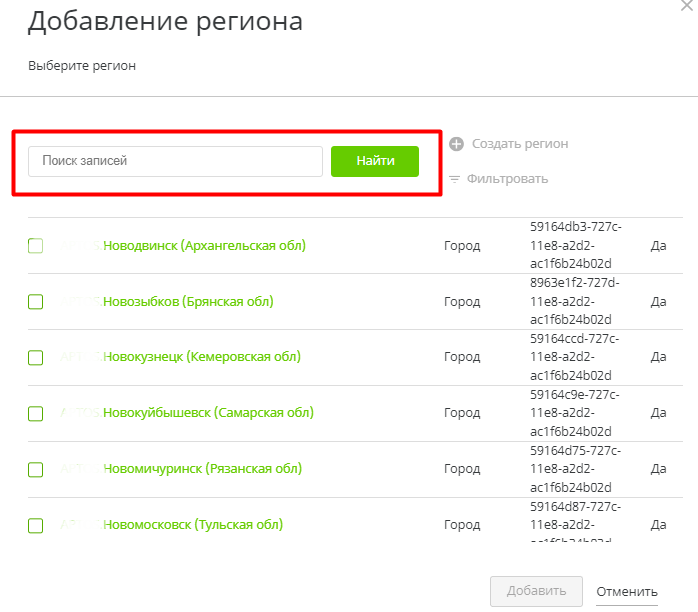Open Новозыбков (Брянская обл) link
The image size is (698, 612).
[188, 302]
